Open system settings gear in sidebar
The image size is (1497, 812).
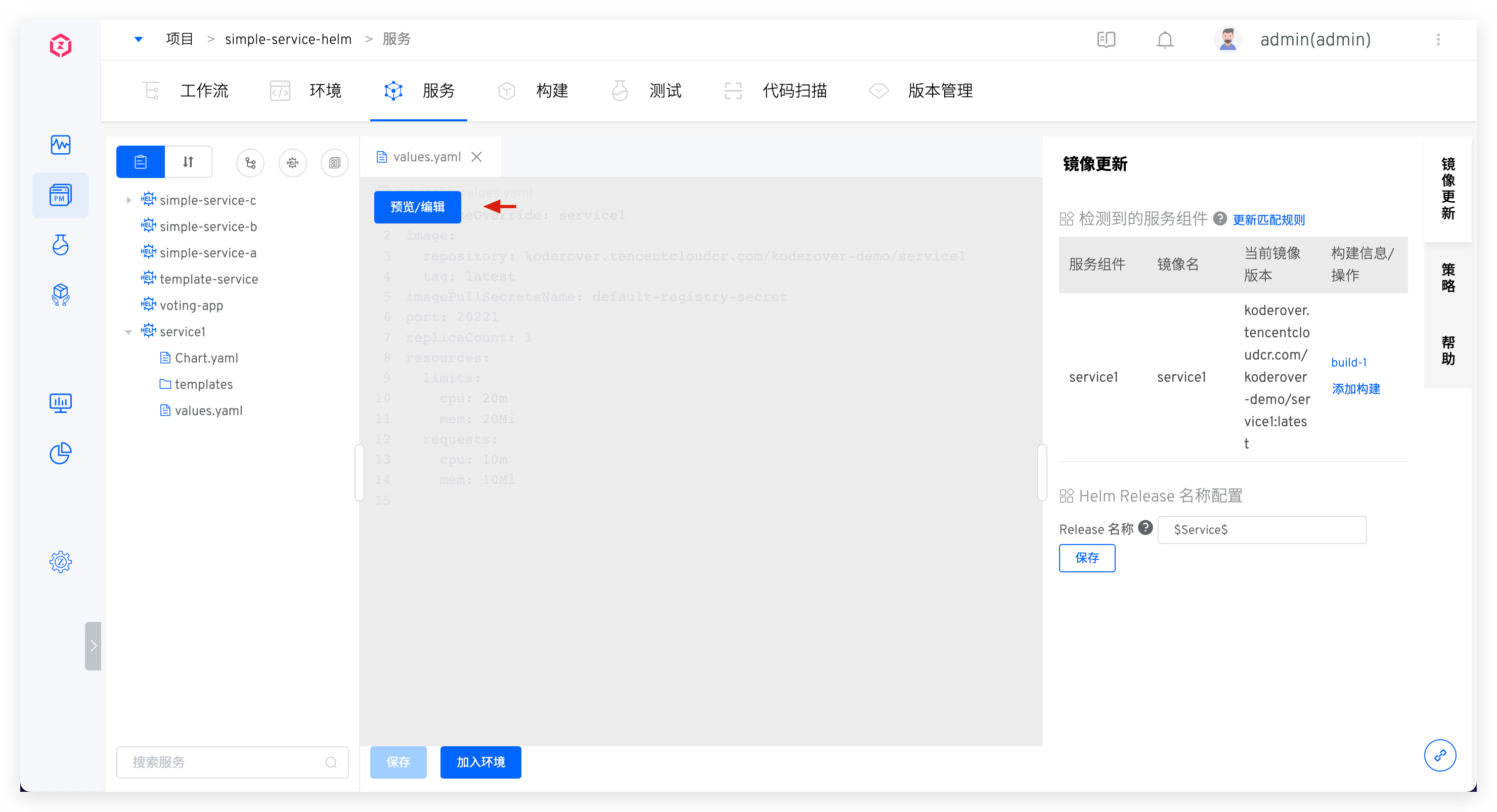click(x=61, y=561)
